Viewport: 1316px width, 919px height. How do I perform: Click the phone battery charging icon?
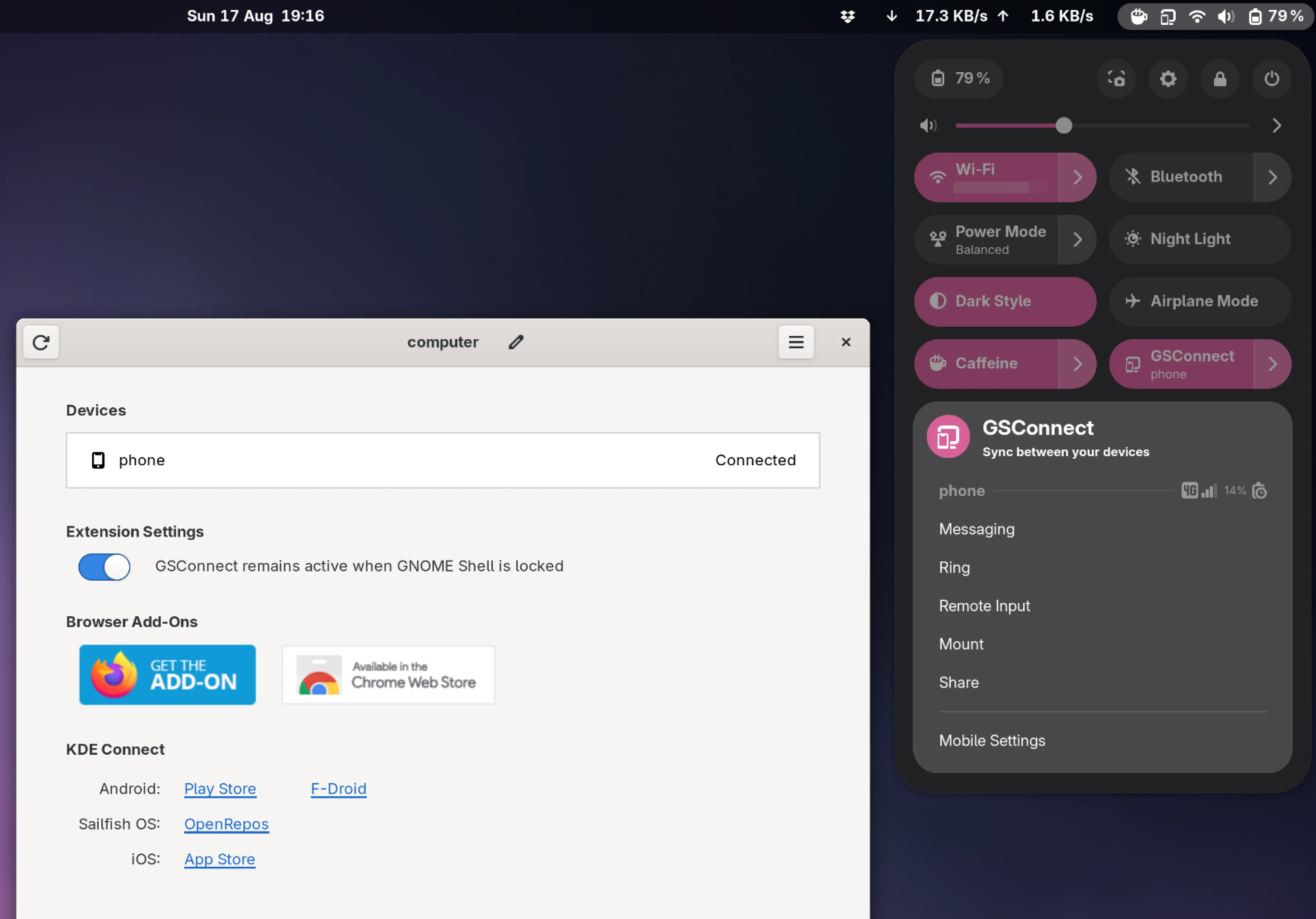[1259, 491]
